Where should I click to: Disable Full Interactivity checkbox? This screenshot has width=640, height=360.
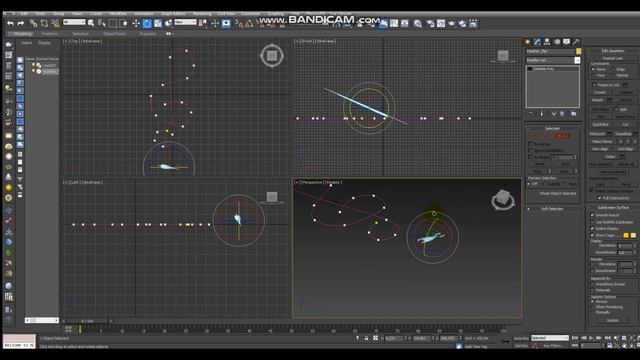pos(599,198)
